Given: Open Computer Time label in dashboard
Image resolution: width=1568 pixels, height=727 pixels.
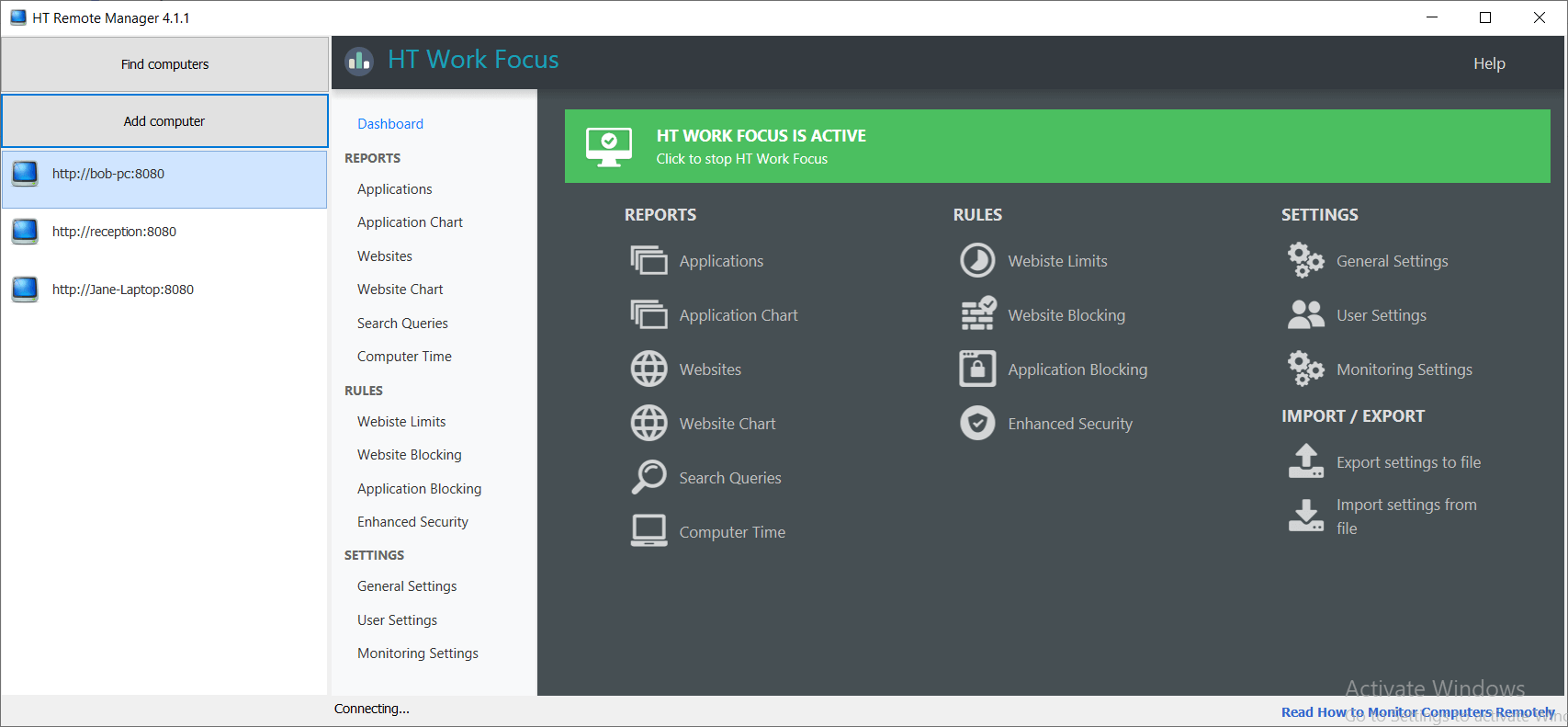Looking at the screenshot, I should click(732, 532).
